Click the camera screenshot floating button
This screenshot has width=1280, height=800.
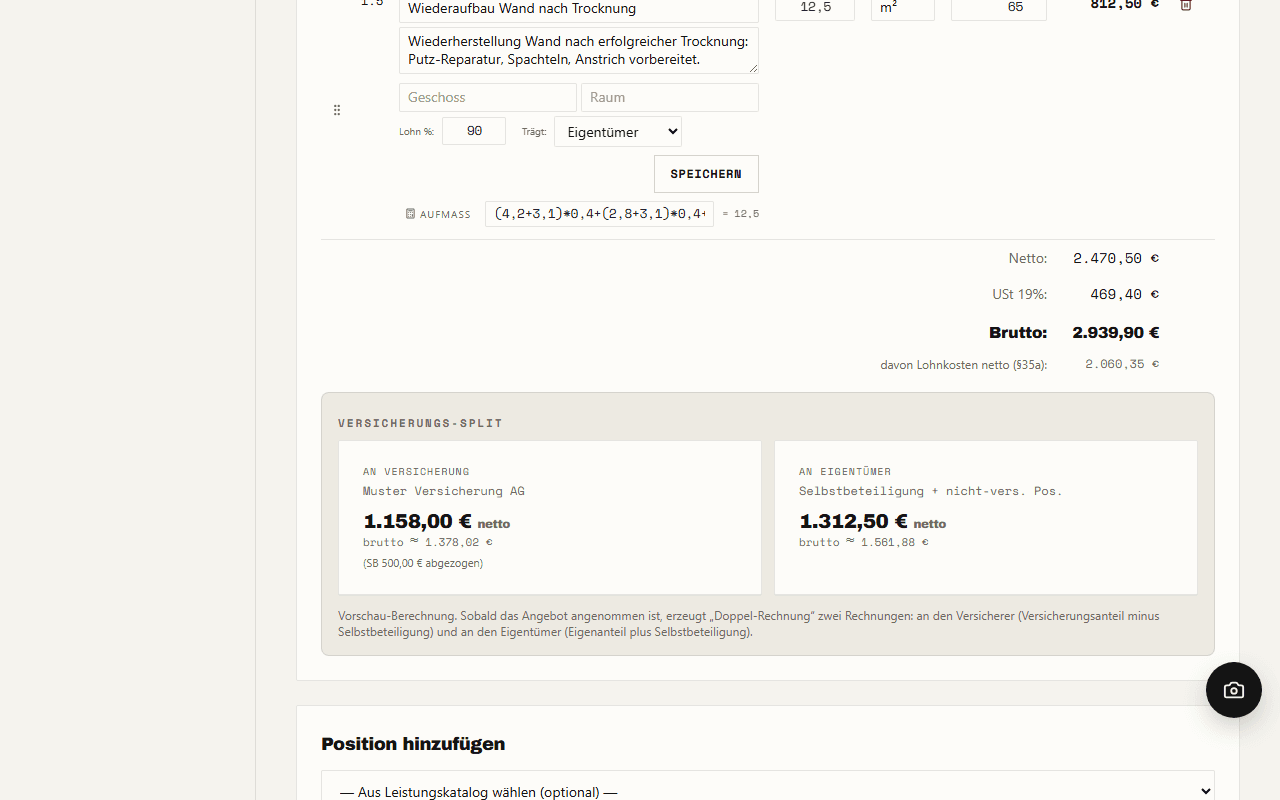point(1233,690)
